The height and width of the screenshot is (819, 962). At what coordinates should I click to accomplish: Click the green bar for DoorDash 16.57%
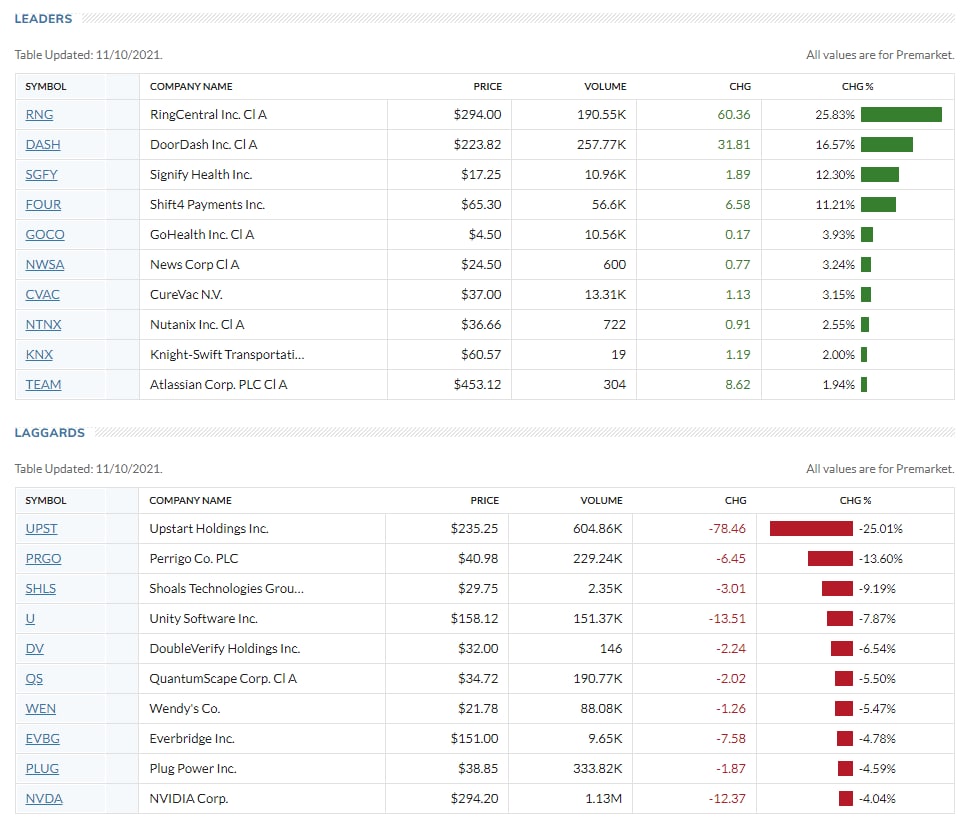click(x=887, y=145)
